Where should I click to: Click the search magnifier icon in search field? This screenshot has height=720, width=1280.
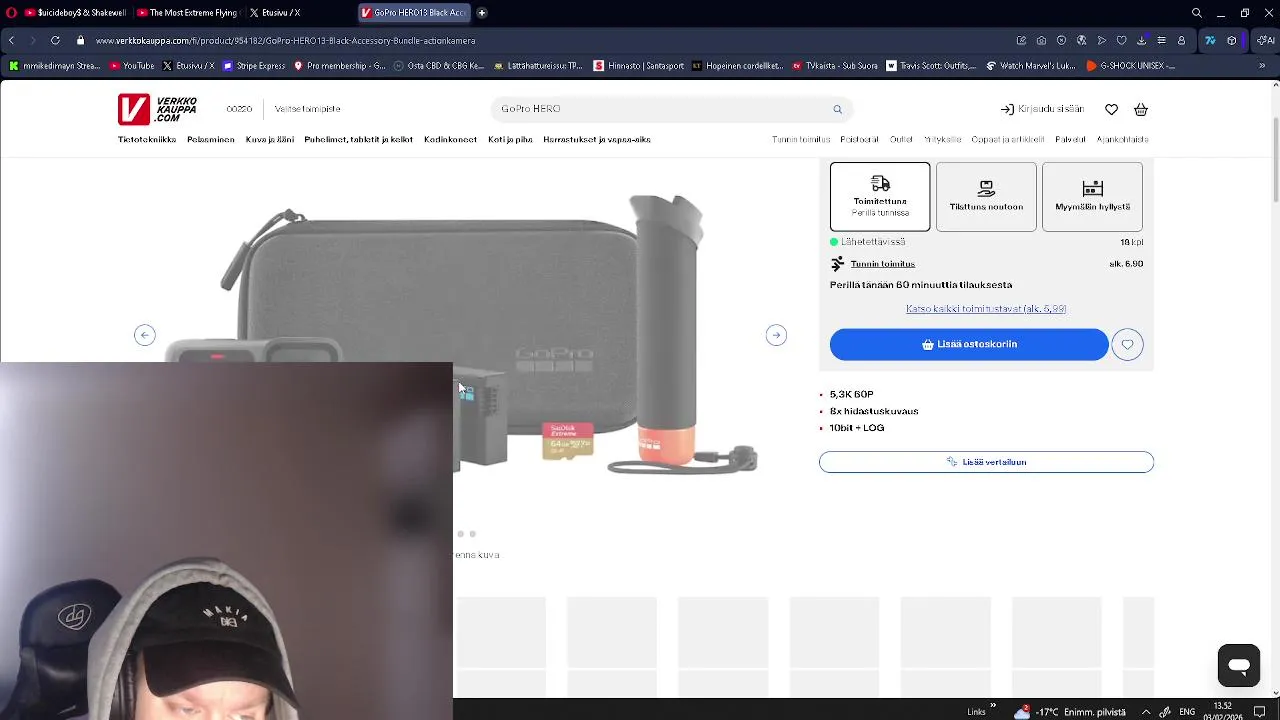click(x=837, y=109)
